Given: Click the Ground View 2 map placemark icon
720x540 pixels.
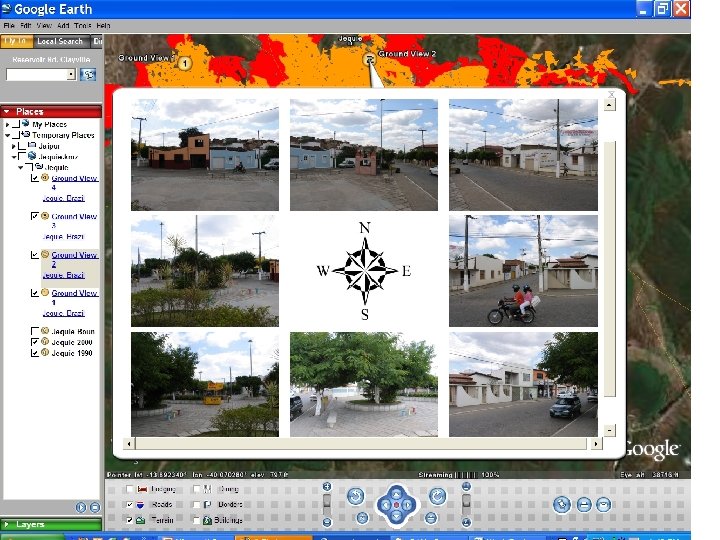Looking at the screenshot, I should (369, 59).
